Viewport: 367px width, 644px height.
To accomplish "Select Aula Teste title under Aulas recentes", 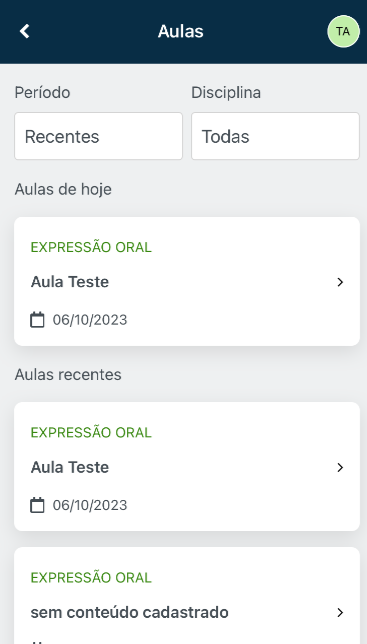I will click(x=70, y=467).
